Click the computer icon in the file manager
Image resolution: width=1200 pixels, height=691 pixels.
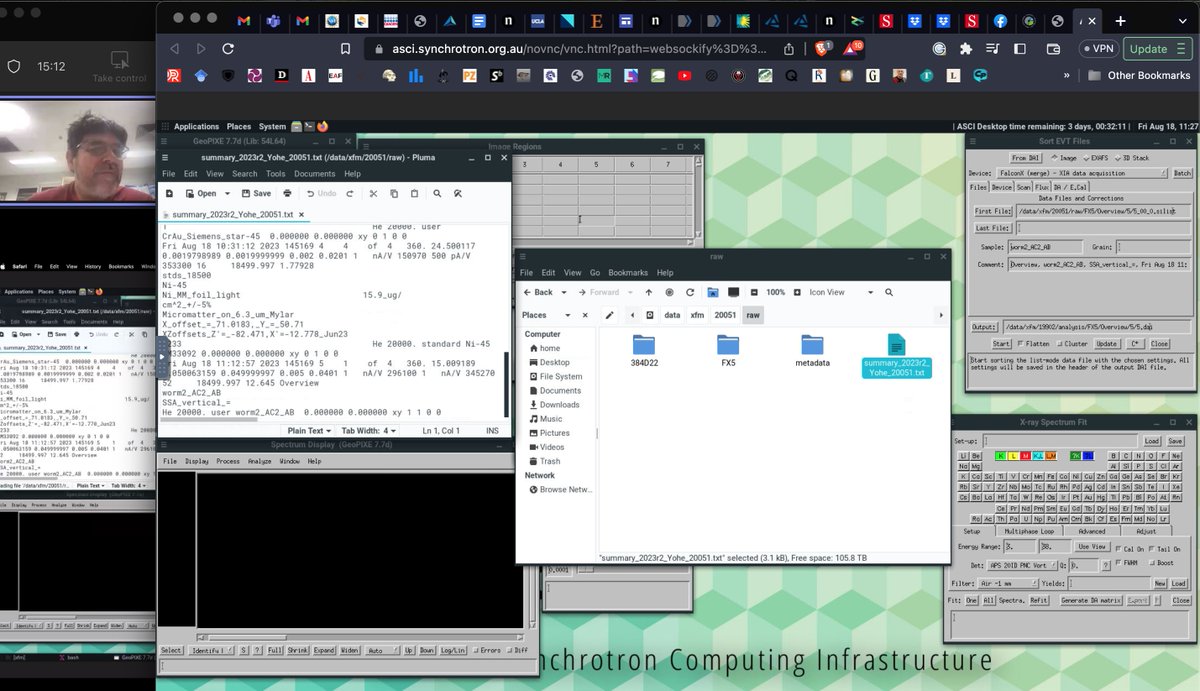pos(733,292)
